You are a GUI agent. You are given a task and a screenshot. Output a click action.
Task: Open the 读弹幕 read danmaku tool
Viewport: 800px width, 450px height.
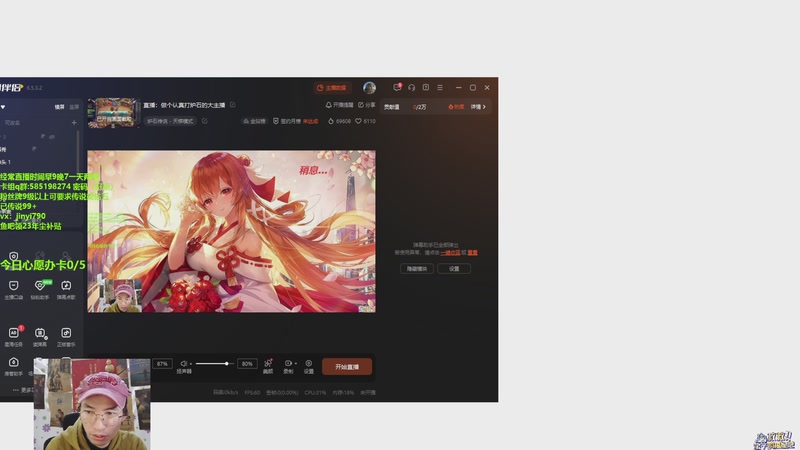[40, 336]
